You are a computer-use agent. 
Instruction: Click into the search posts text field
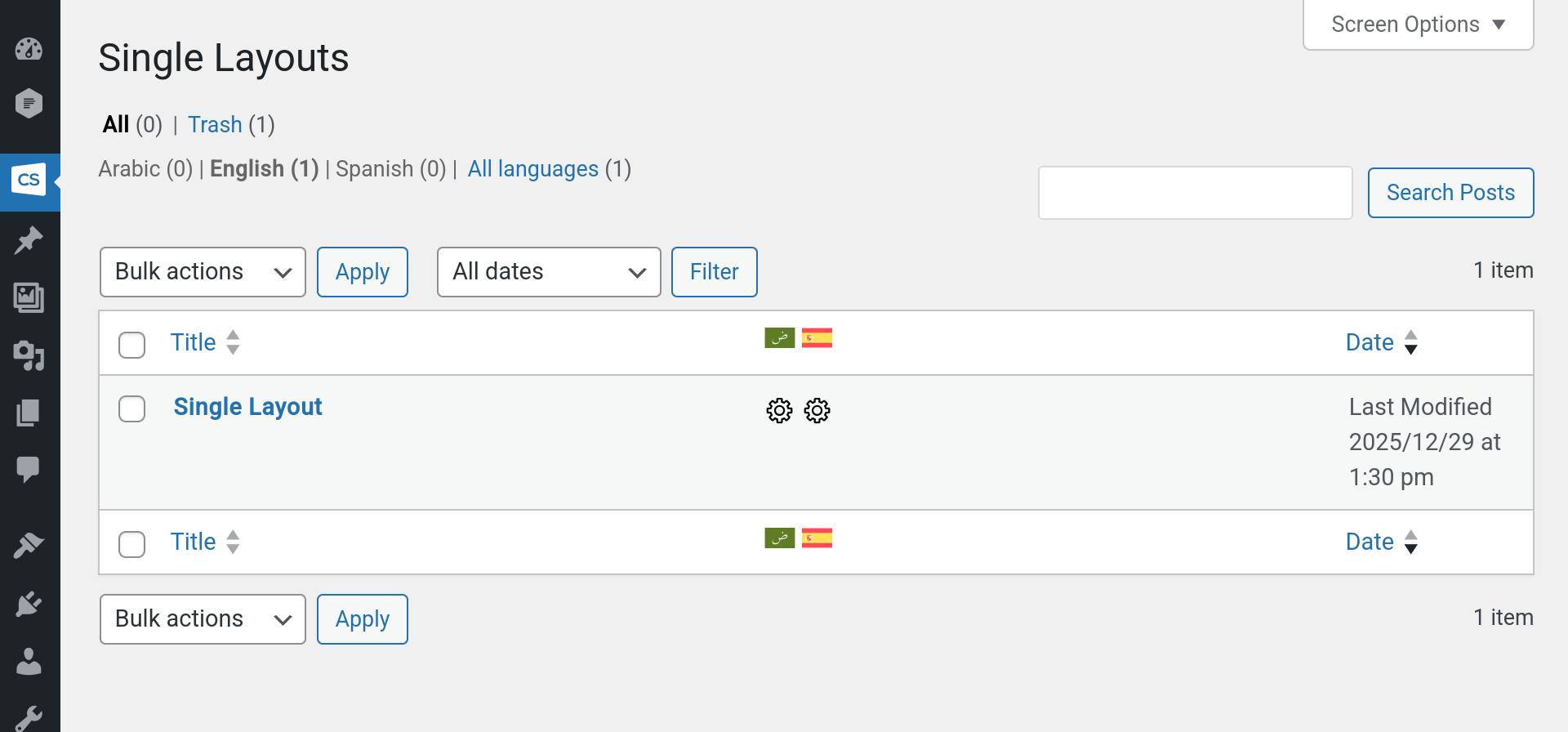[1195, 193]
